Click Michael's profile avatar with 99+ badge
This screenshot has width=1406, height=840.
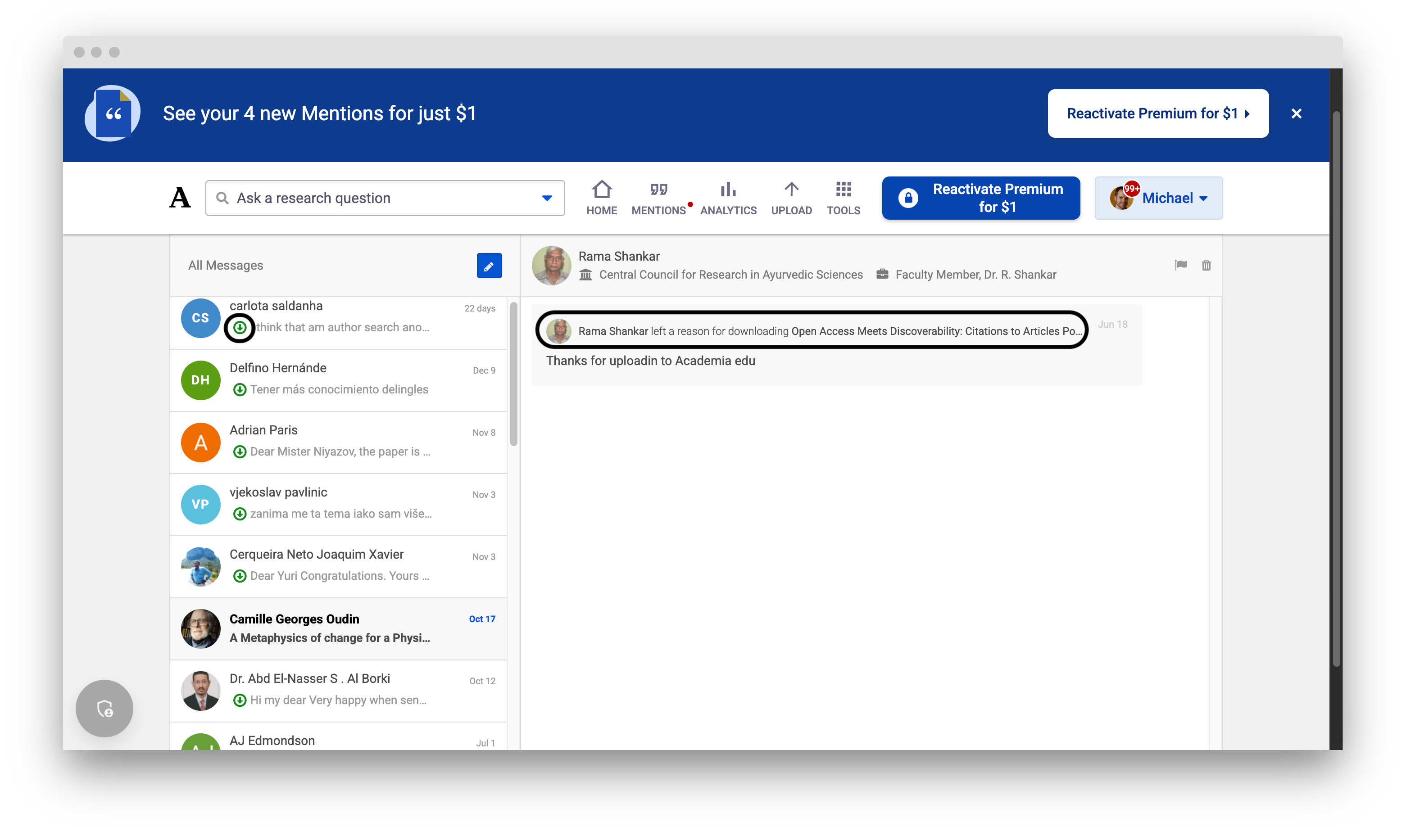[1122, 198]
